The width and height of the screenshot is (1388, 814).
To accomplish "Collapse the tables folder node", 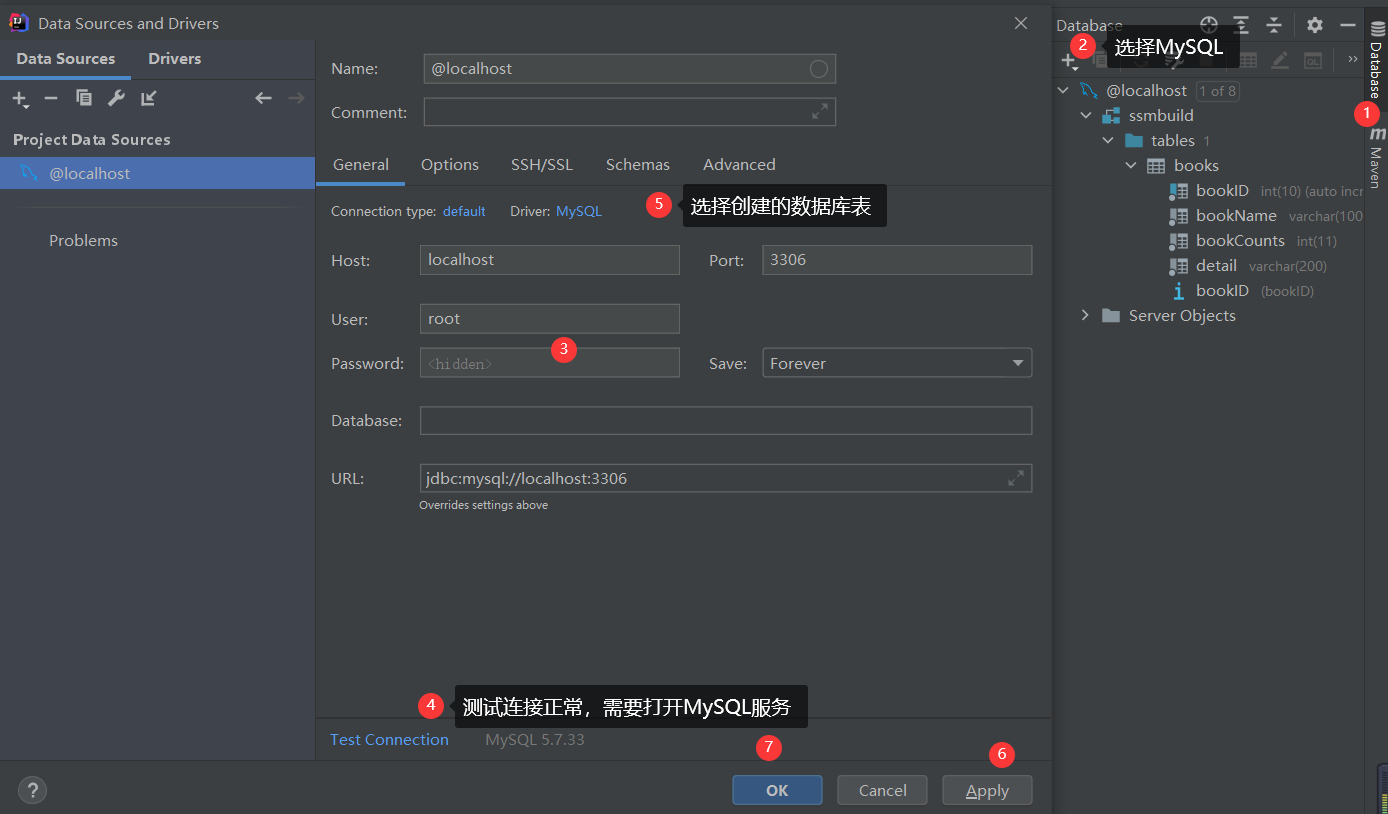I will click(x=1108, y=141).
